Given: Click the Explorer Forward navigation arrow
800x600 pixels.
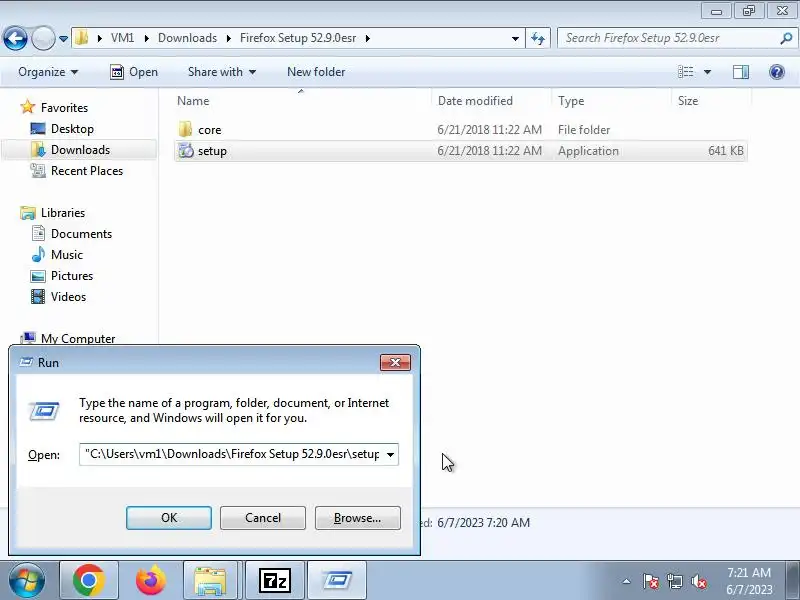Looking at the screenshot, I should (x=43, y=38).
